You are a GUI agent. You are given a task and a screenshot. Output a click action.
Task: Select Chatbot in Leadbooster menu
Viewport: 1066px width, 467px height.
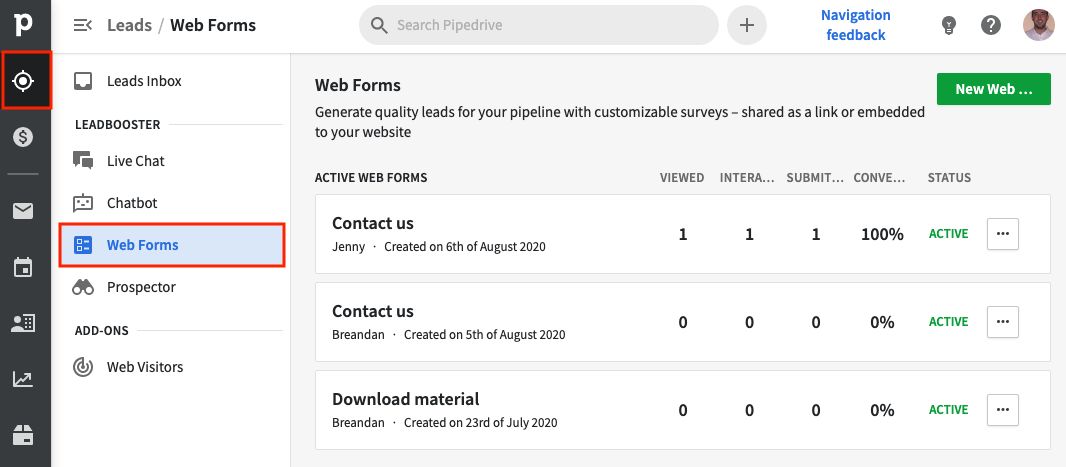tap(132, 203)
